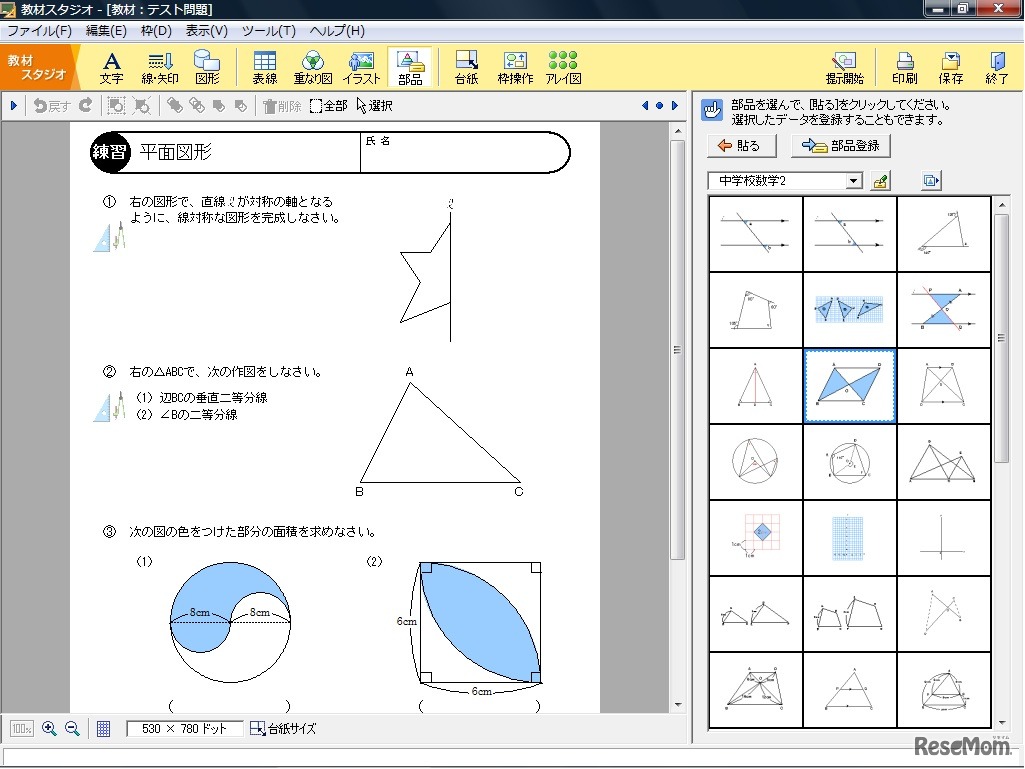
Task: Select the 文字 text tool
Action: 112,68
